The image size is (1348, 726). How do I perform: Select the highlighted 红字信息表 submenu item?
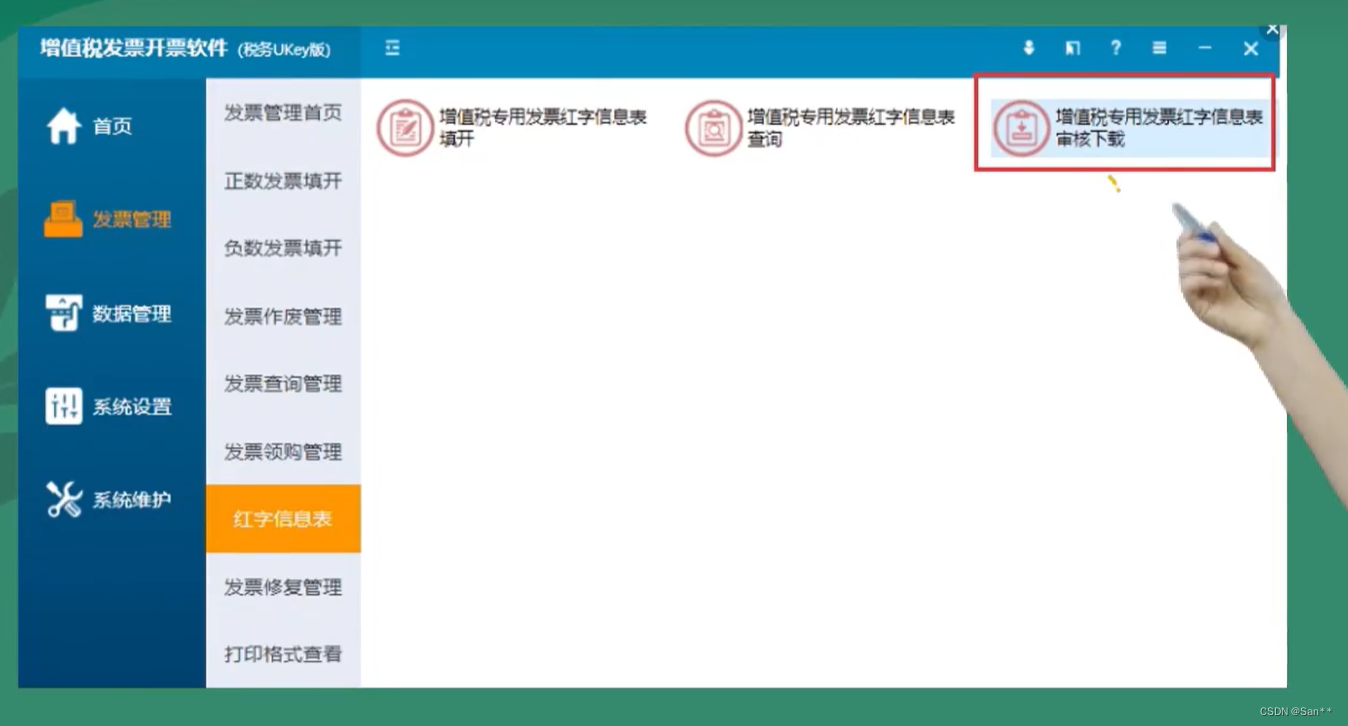[x=283, y=519]
